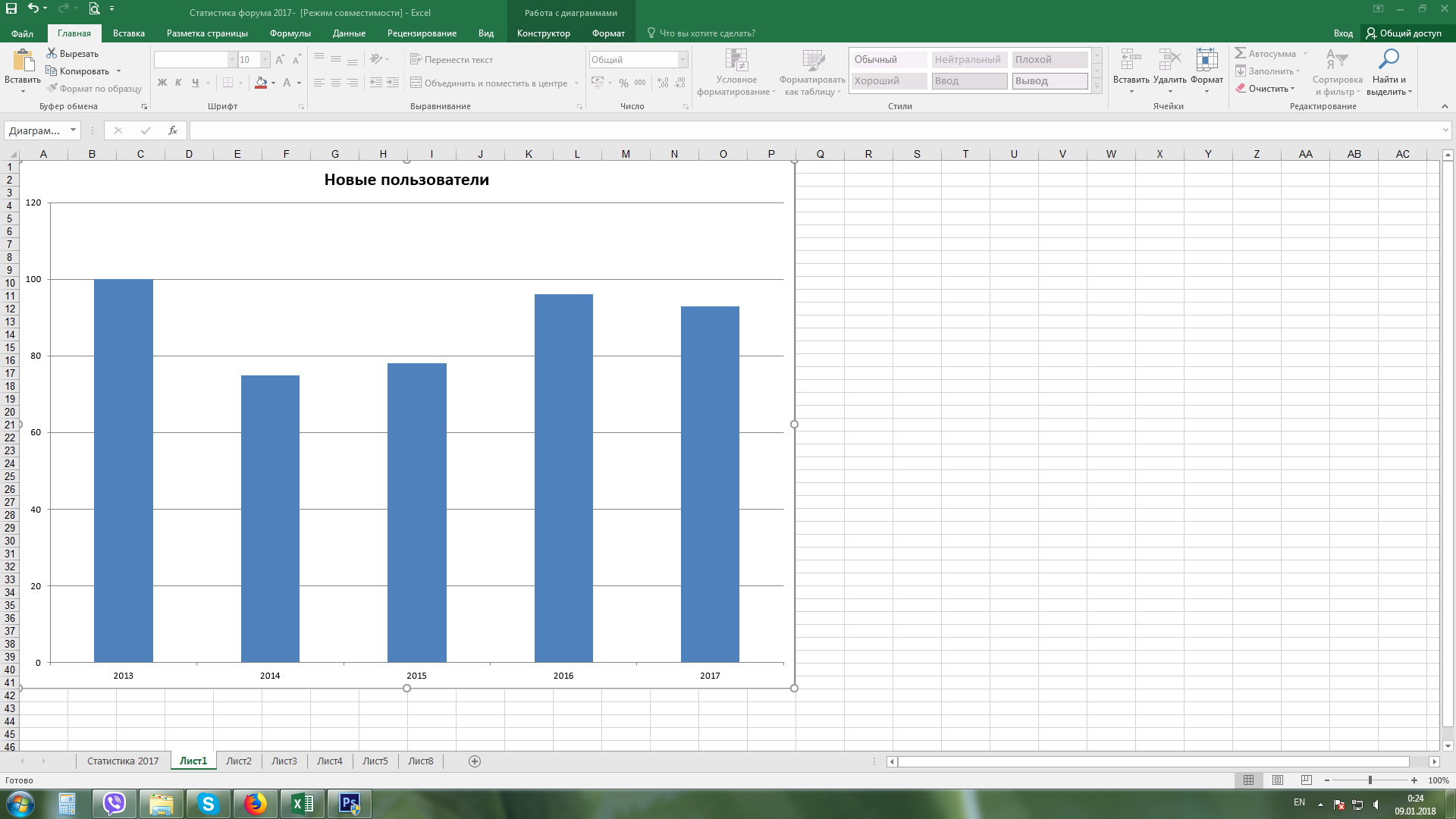Click Format as Table icon

tap(813, 61)
